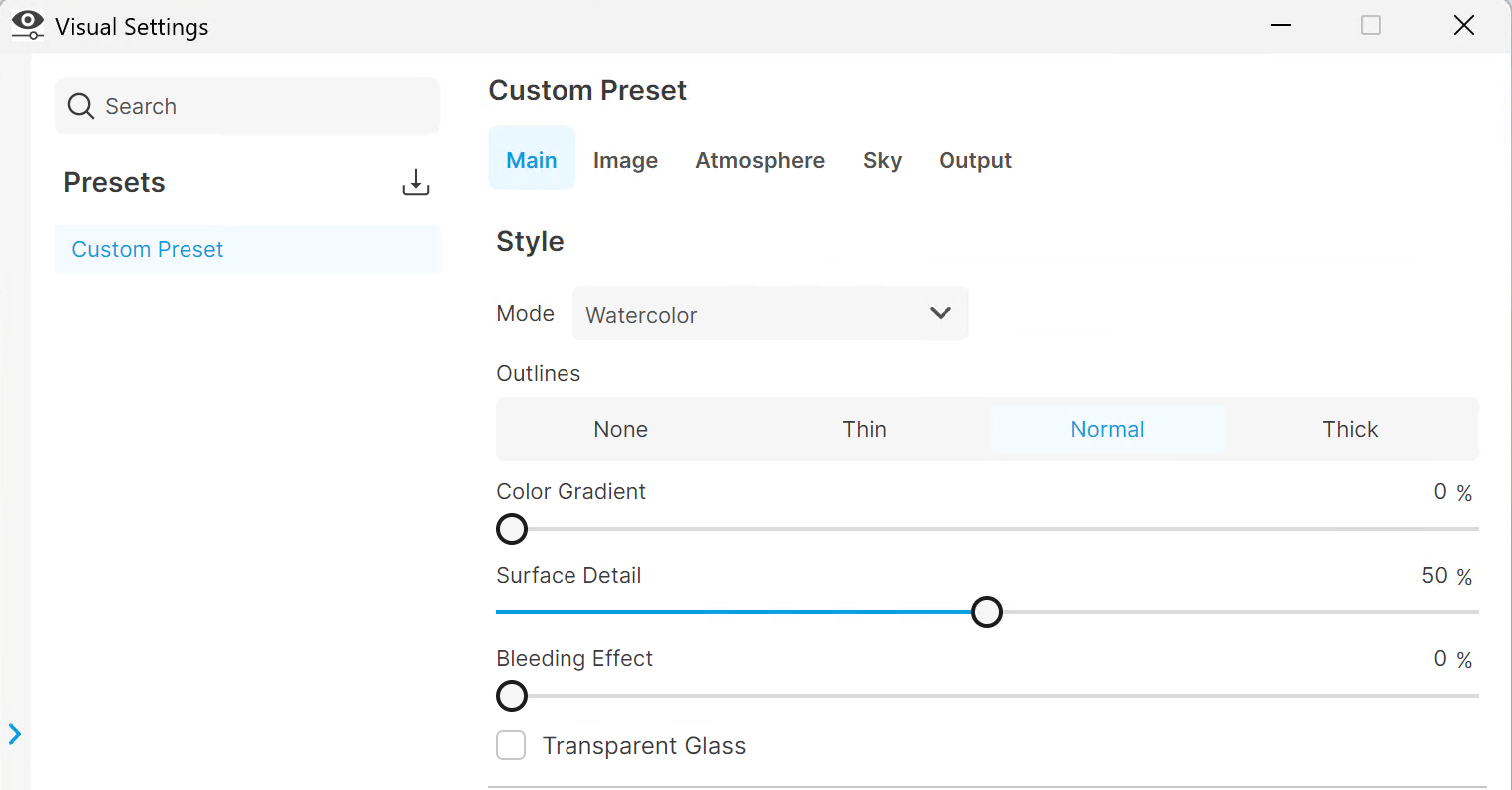This screenshot has width=1512, height=790.
Task: Switch to the Atmosphere tab
Action: 760,160
